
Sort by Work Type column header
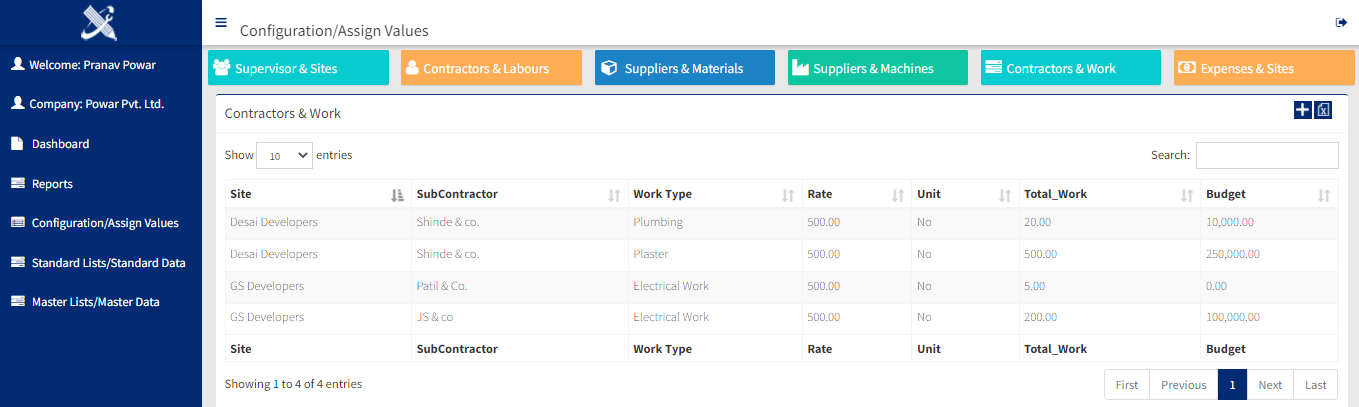(714, 194)
